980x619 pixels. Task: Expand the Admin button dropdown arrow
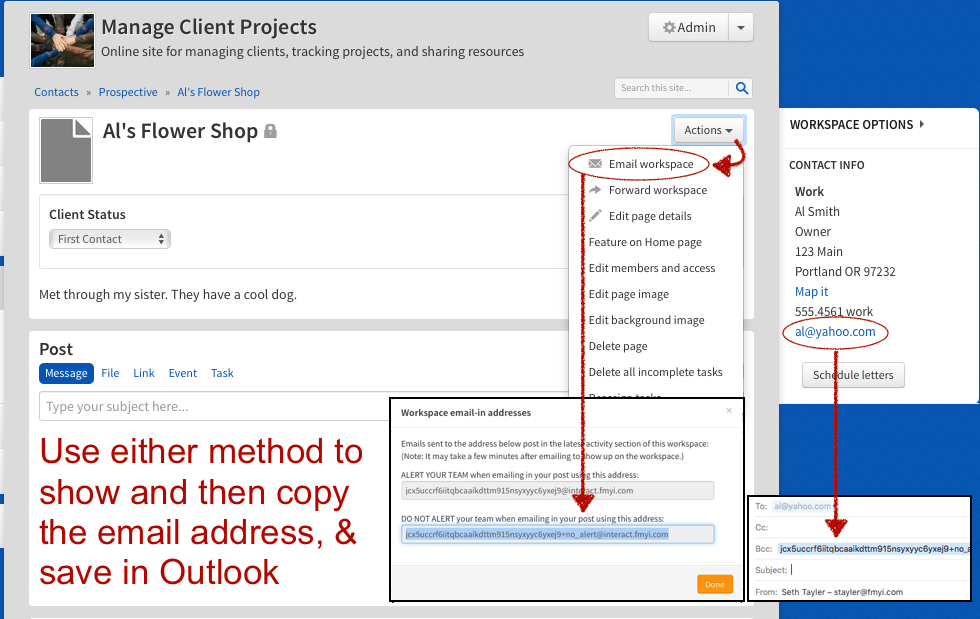click(x=740, y=28)
